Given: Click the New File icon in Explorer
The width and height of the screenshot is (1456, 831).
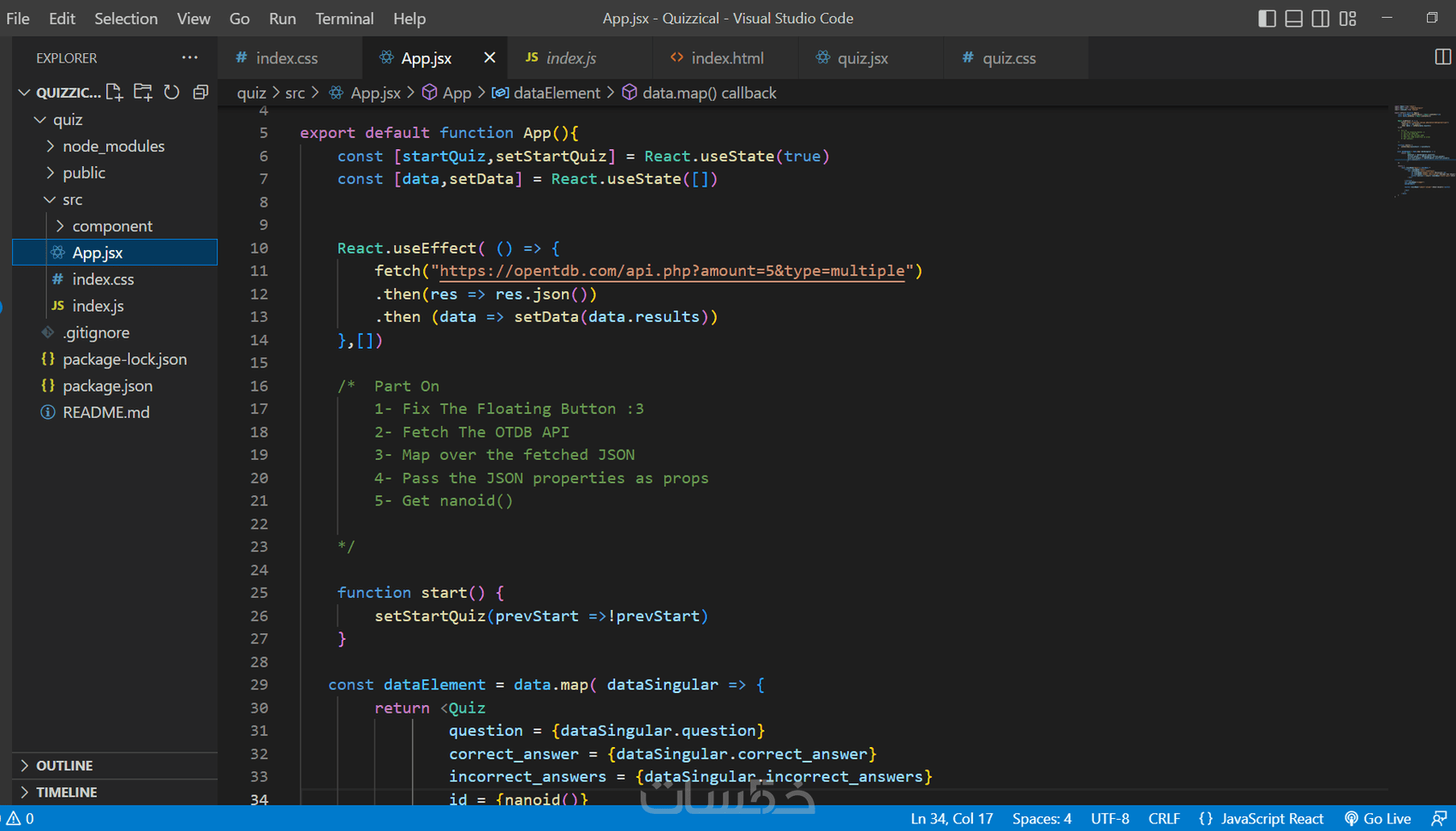Looking at the screenshot, I should click(x=114, y=93).
